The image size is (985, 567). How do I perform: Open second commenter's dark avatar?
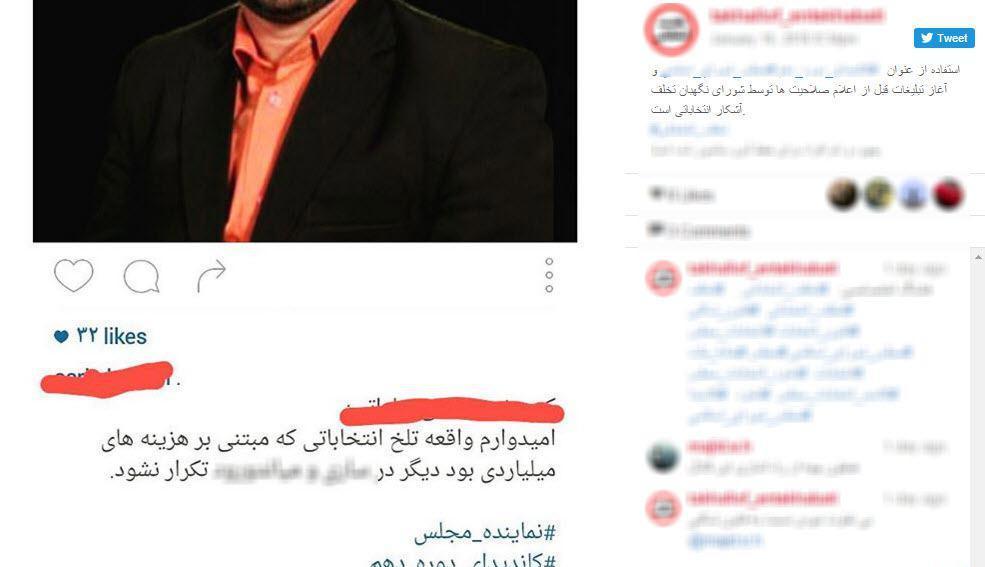(x=663, y=458)
